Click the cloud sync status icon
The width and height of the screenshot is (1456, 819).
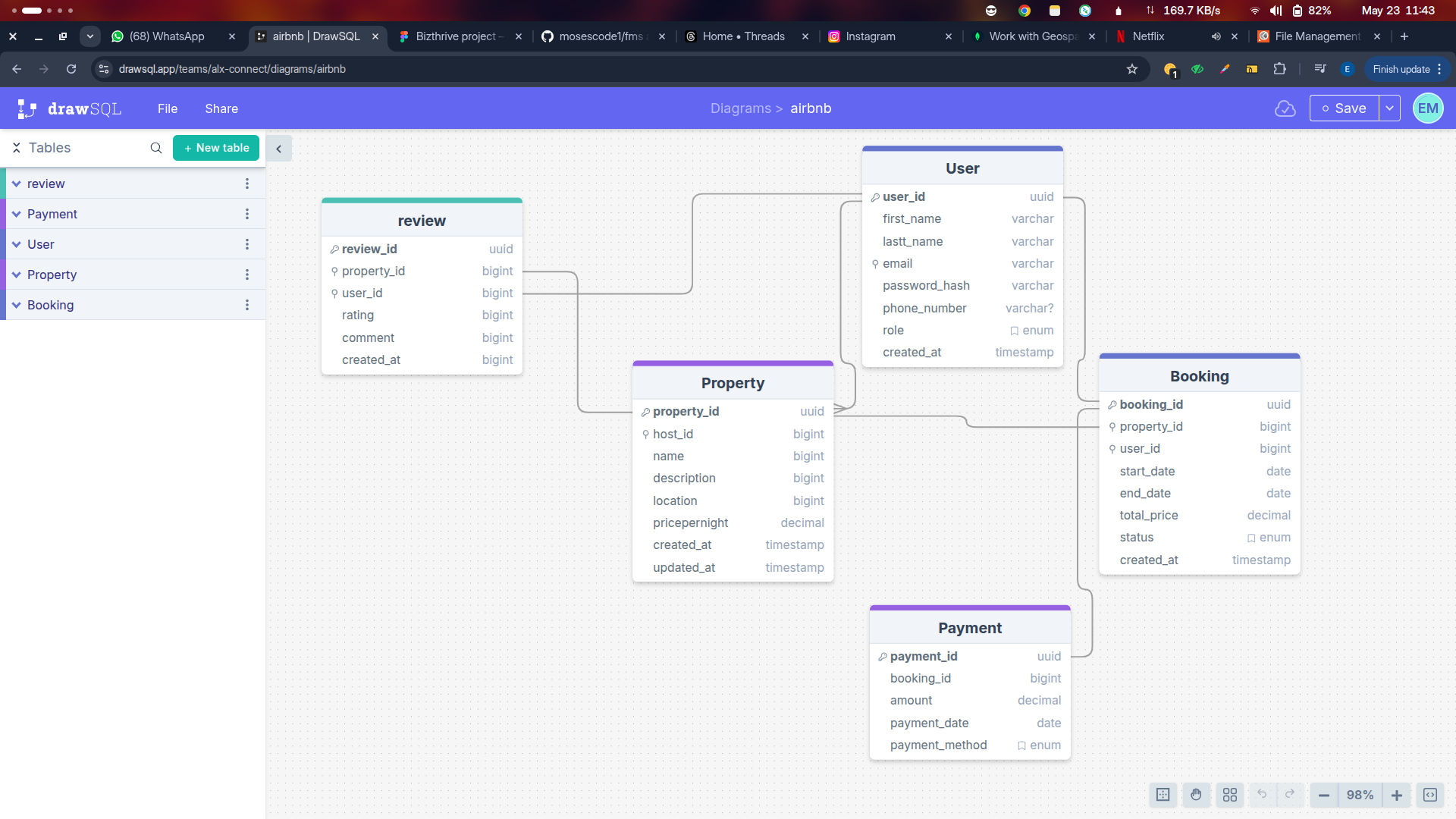pos(1285,108)
